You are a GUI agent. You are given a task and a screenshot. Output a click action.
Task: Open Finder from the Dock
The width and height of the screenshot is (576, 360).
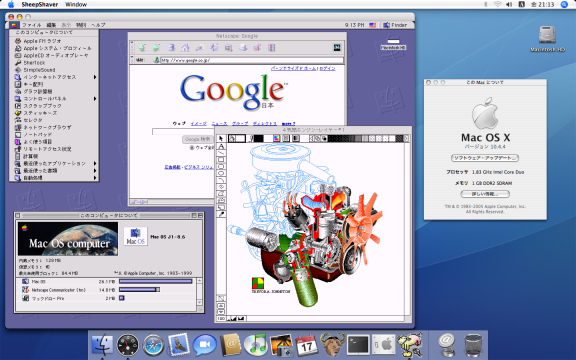click(102, 345)
